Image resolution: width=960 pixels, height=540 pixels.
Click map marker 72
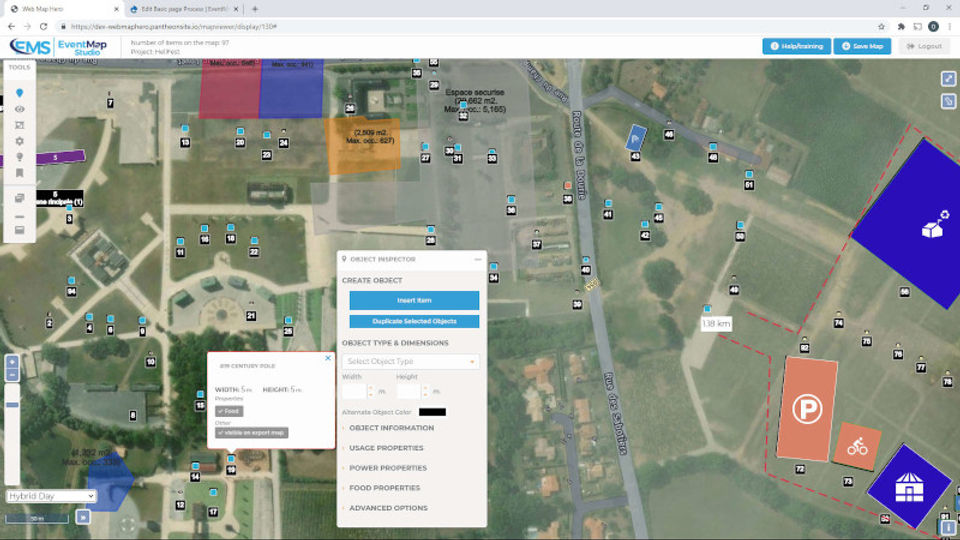point(800,469)
